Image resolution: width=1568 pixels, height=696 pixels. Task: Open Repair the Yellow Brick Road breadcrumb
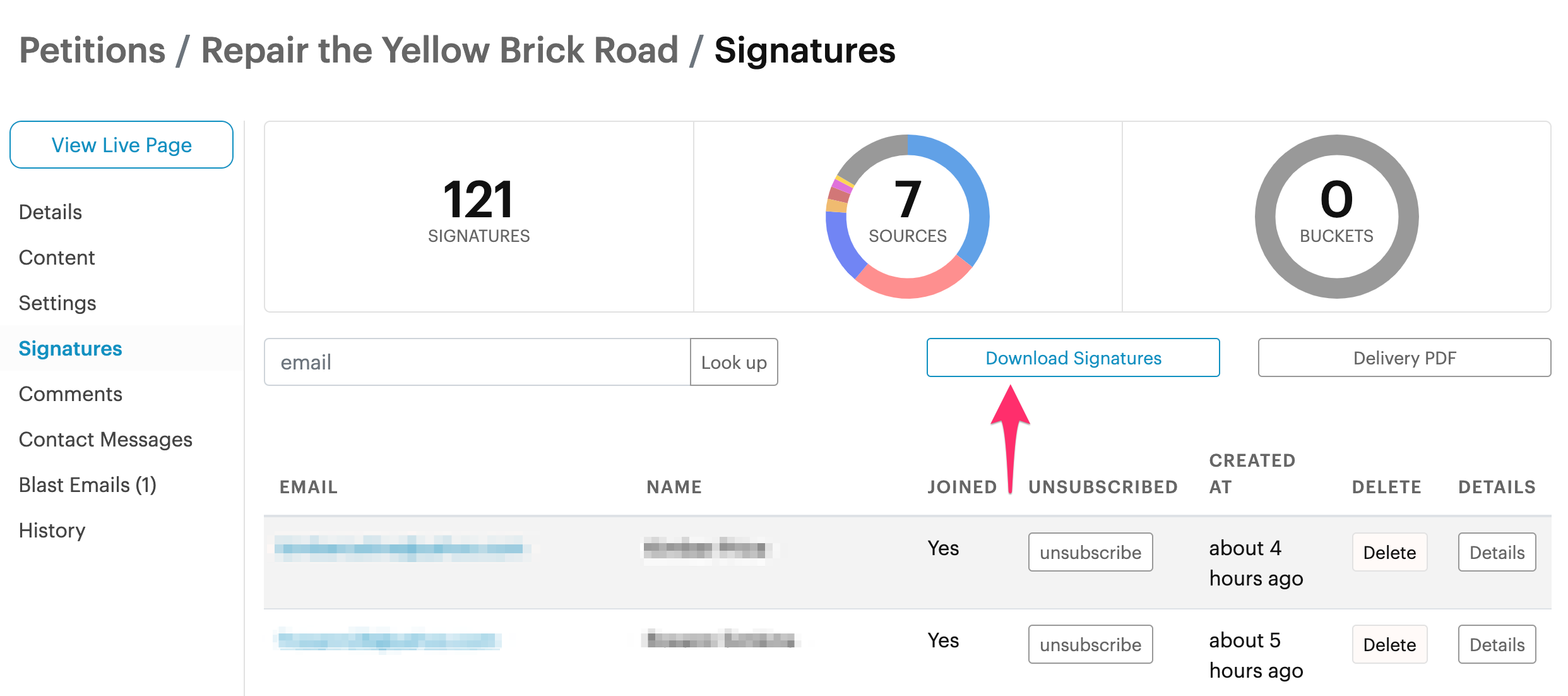[x=439, y=50]
